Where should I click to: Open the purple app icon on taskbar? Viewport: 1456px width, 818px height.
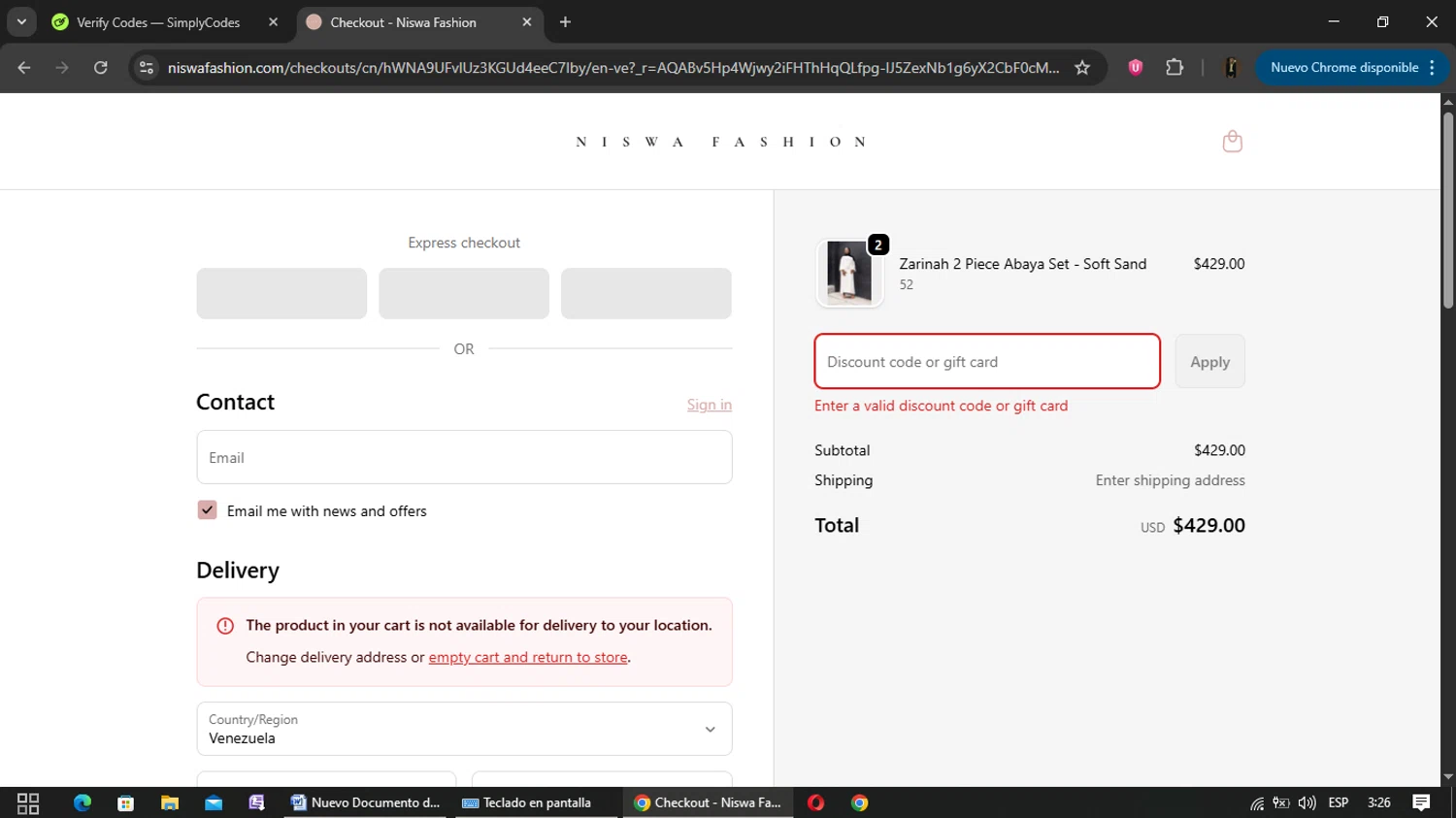click(256, 802)
